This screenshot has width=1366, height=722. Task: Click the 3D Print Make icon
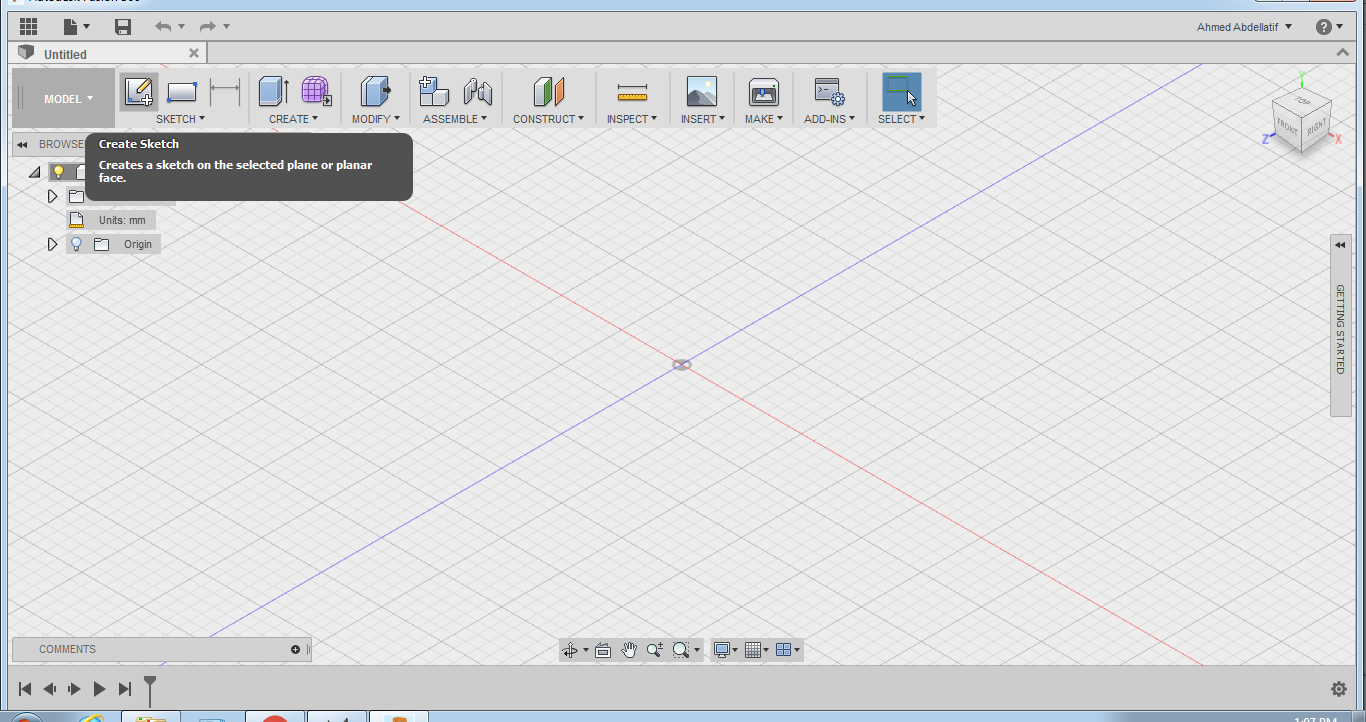point(764,92)
